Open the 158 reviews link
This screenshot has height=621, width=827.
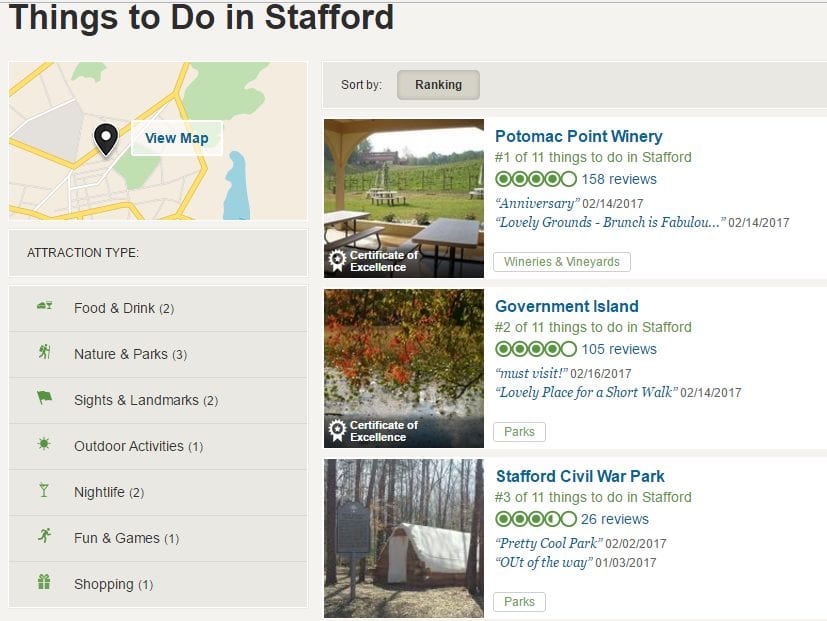(619, 179)
